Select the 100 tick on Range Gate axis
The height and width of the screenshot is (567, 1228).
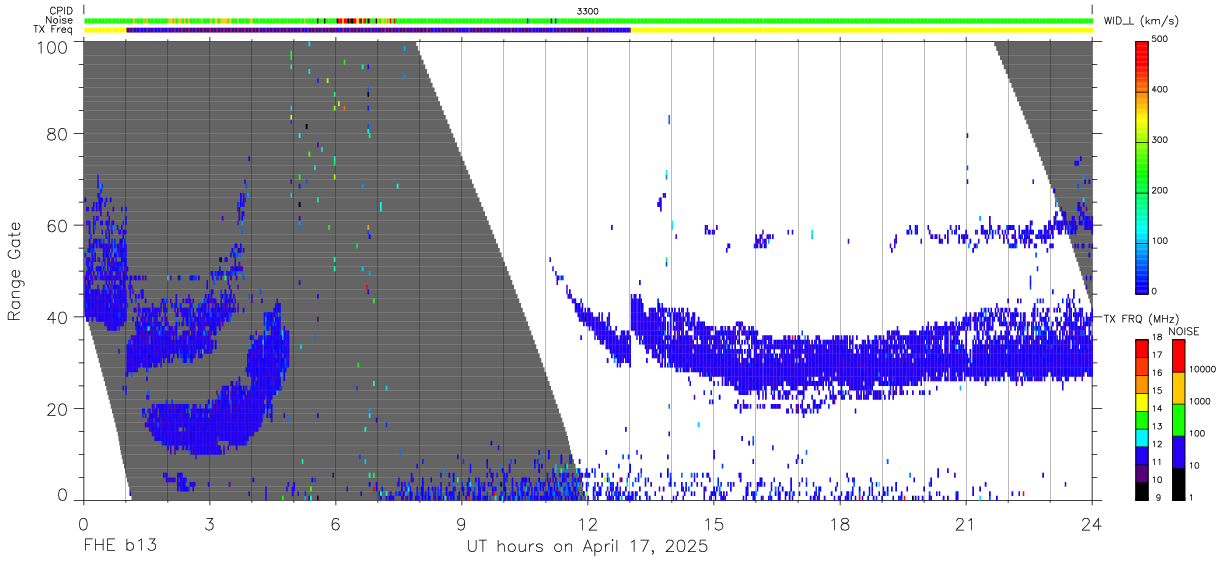(52, 47)
